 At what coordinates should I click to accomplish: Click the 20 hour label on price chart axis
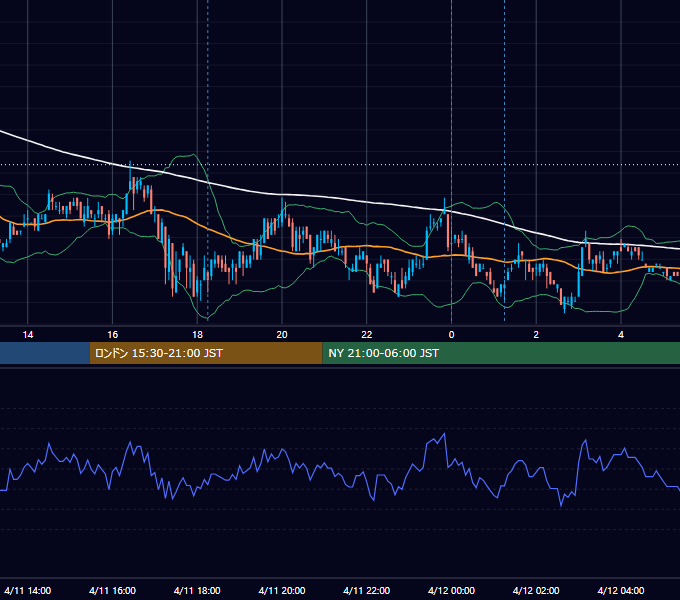282,335
